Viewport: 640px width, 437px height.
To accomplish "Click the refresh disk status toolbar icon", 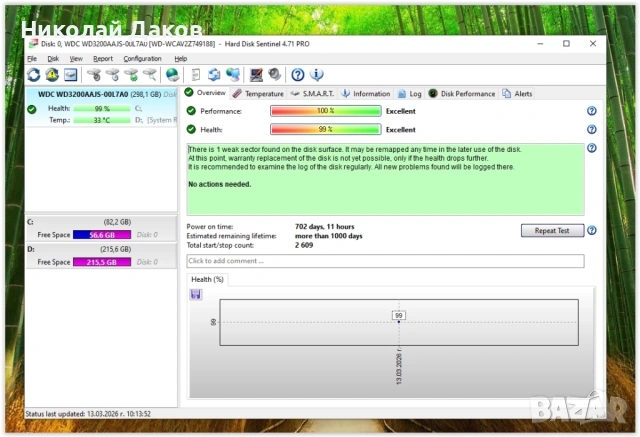I will [x=34, y=75].
